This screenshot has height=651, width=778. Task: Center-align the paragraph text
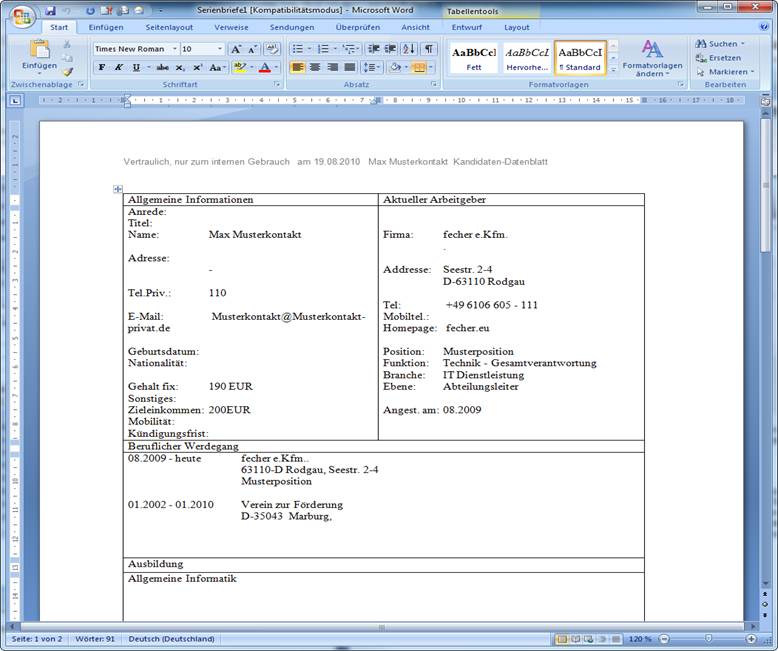coord(315,68)
